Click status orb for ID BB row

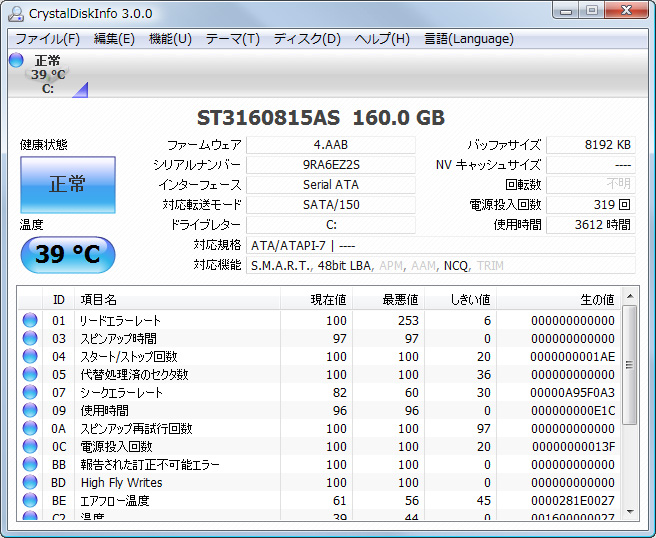[x=30, y=464]
